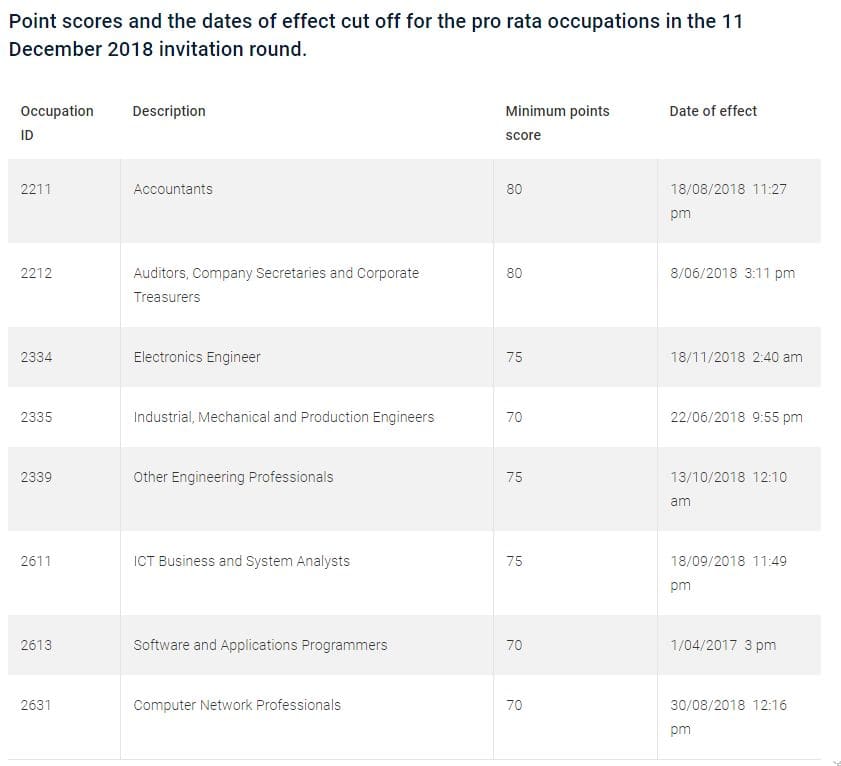Click Auditors, Company Secretaries and Corporate Treasurers
The image size is (841, 766).
click(276, 285)
